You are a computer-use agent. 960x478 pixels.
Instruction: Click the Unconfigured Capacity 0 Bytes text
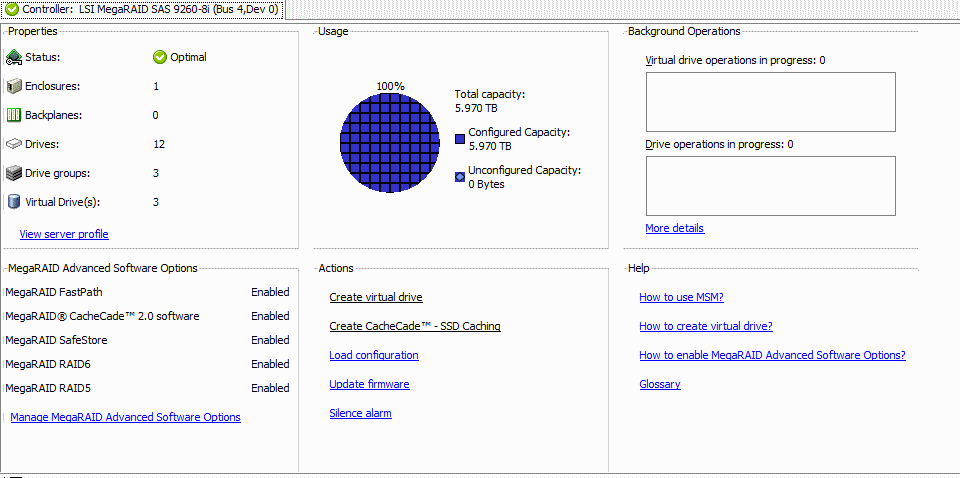pyautogui.click(x=486, y=184)
